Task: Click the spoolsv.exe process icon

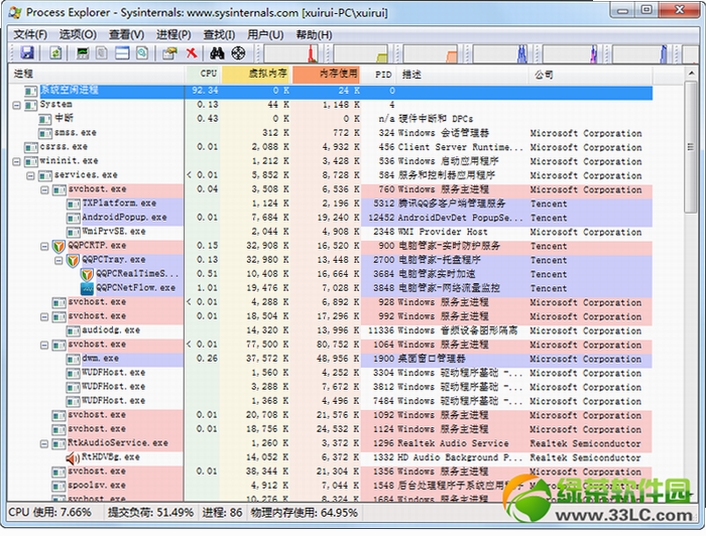Action: 59,486
